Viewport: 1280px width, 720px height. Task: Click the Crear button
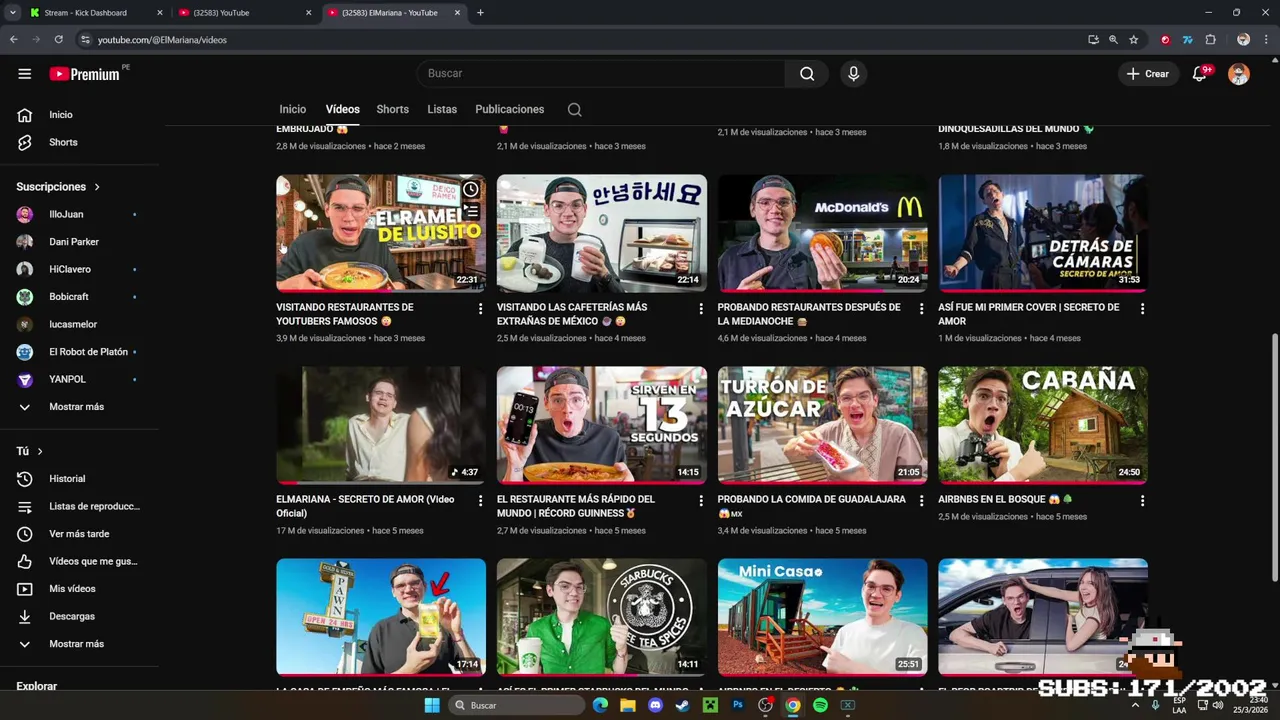click(1148, 74)
